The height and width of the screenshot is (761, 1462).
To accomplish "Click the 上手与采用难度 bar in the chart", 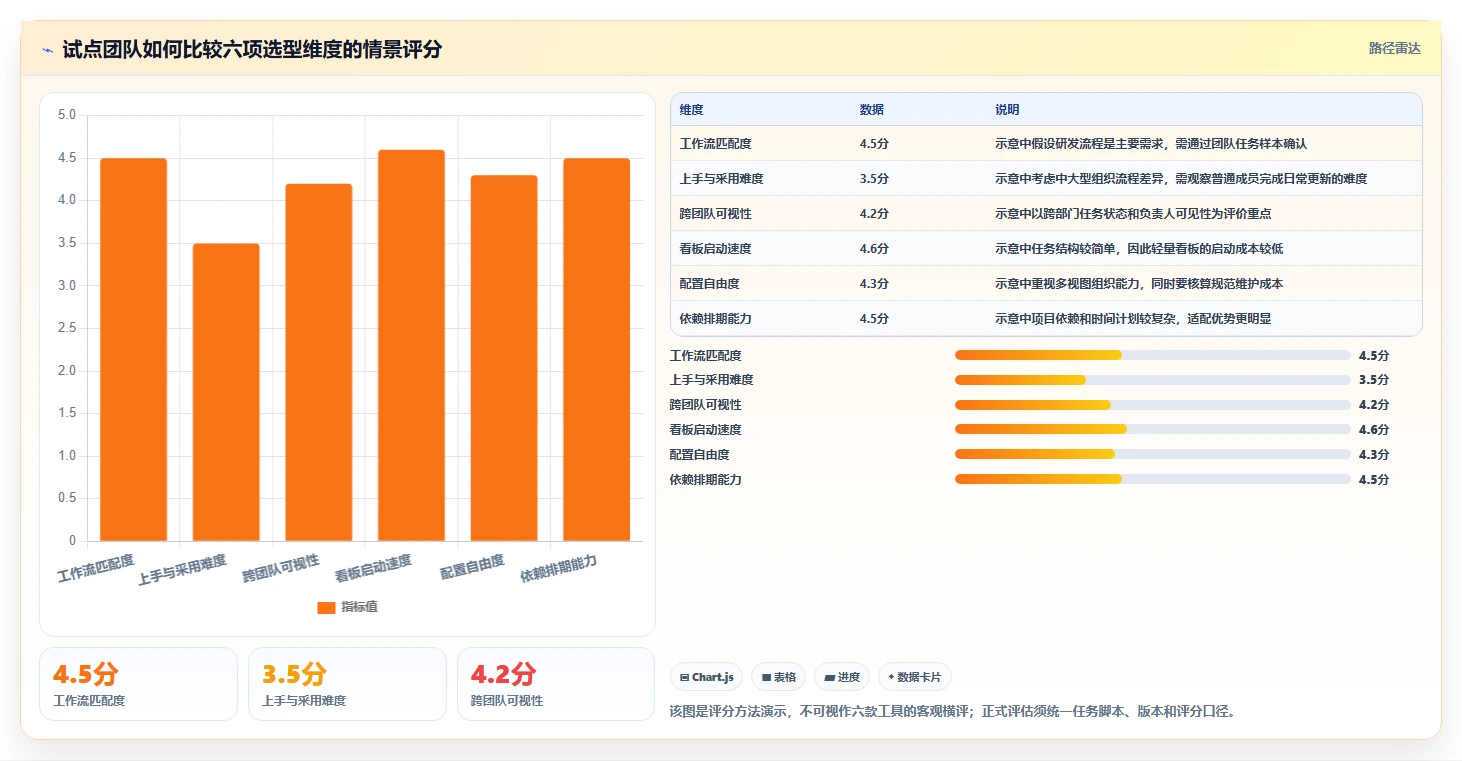I will coord(226,392).
